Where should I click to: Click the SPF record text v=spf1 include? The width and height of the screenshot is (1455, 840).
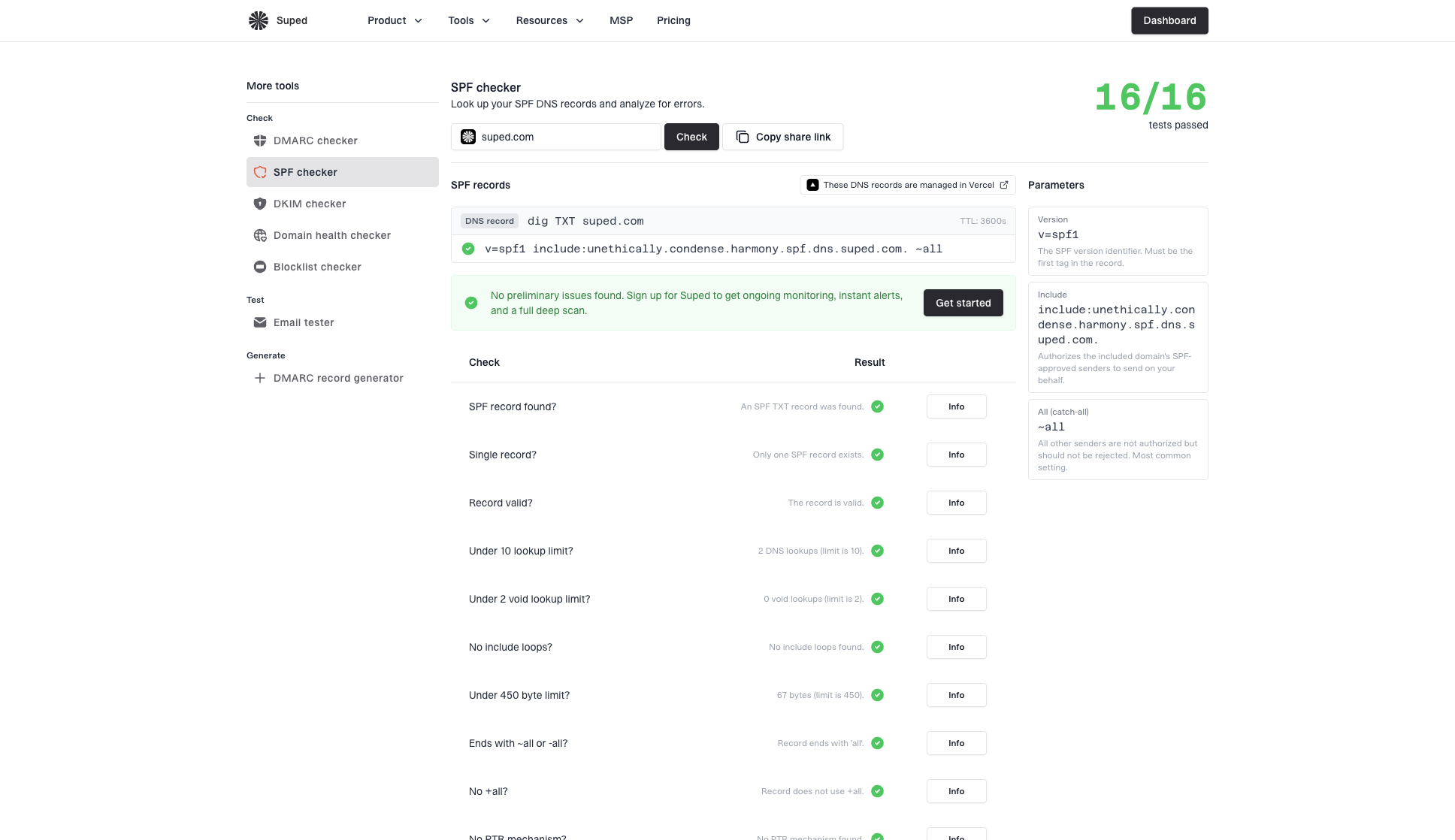point(713,249)
